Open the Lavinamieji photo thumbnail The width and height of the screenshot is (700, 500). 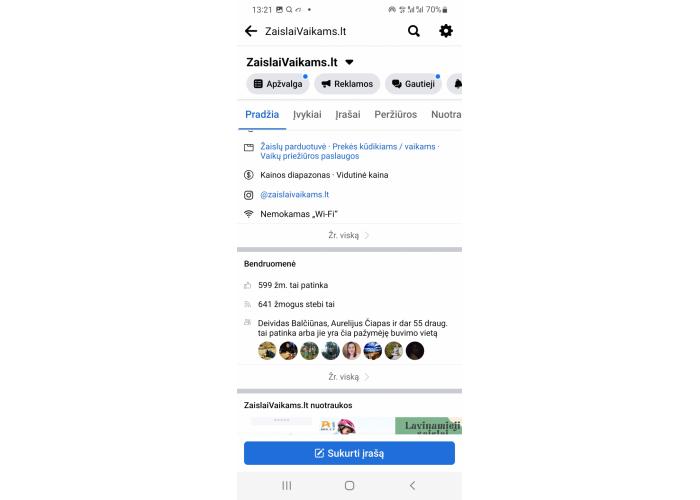[429, 426]
